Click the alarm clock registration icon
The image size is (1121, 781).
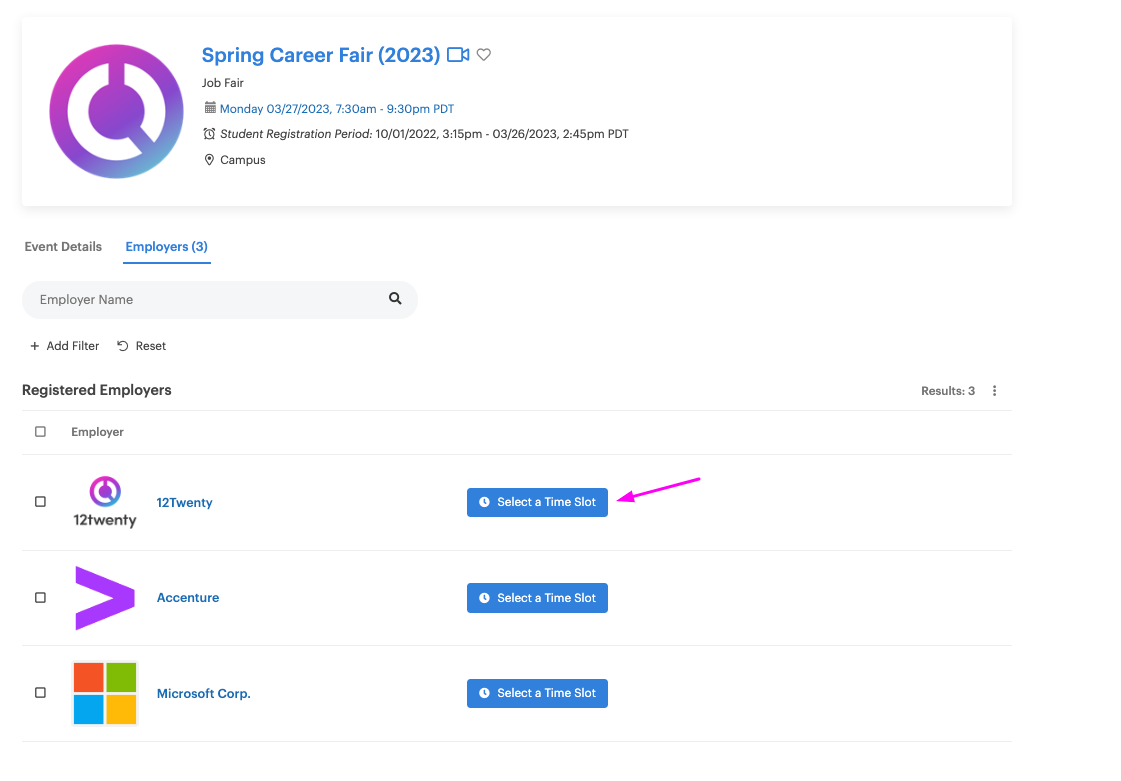[209, 134]
